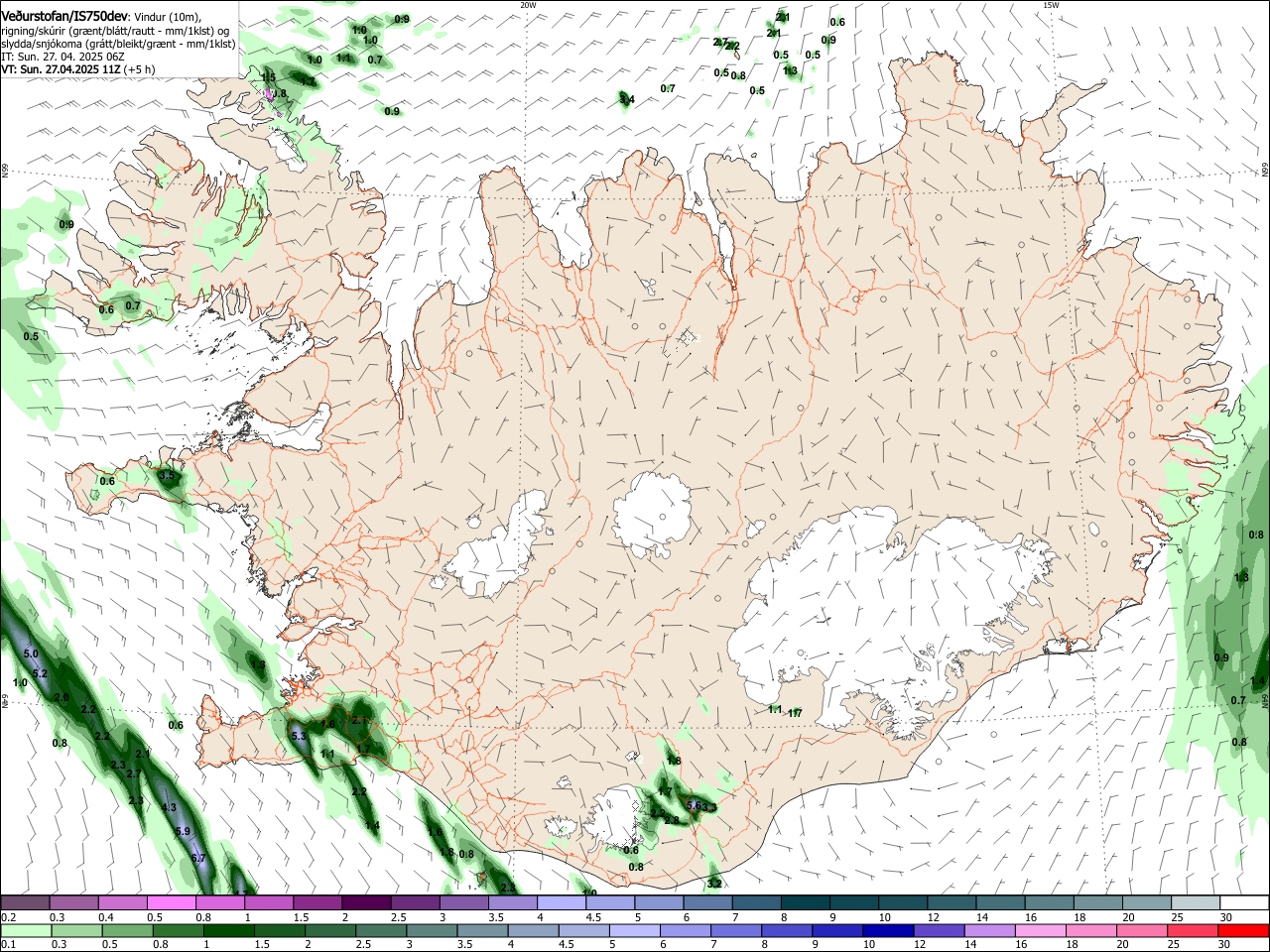
Task: Click the pink 18 swatch in lower legend row
Action: [x=1090, y=930]
